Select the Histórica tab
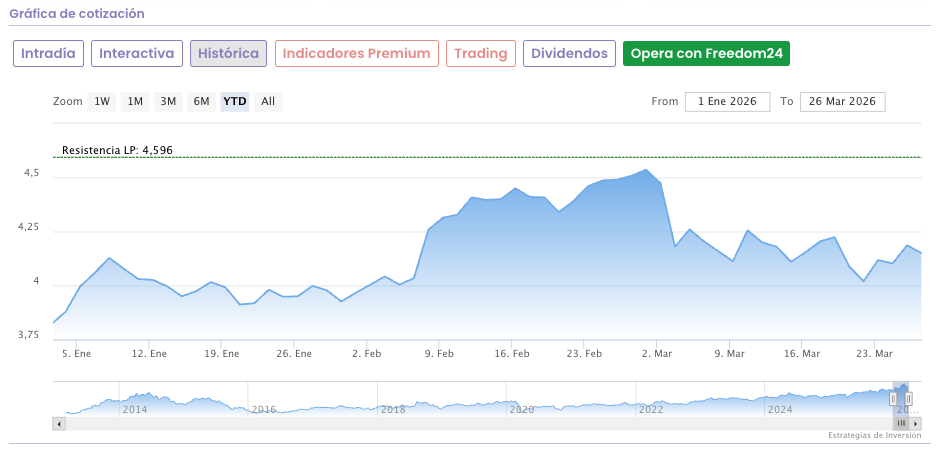The height and width of the screenshot is (453, 939). coord(228,53)
